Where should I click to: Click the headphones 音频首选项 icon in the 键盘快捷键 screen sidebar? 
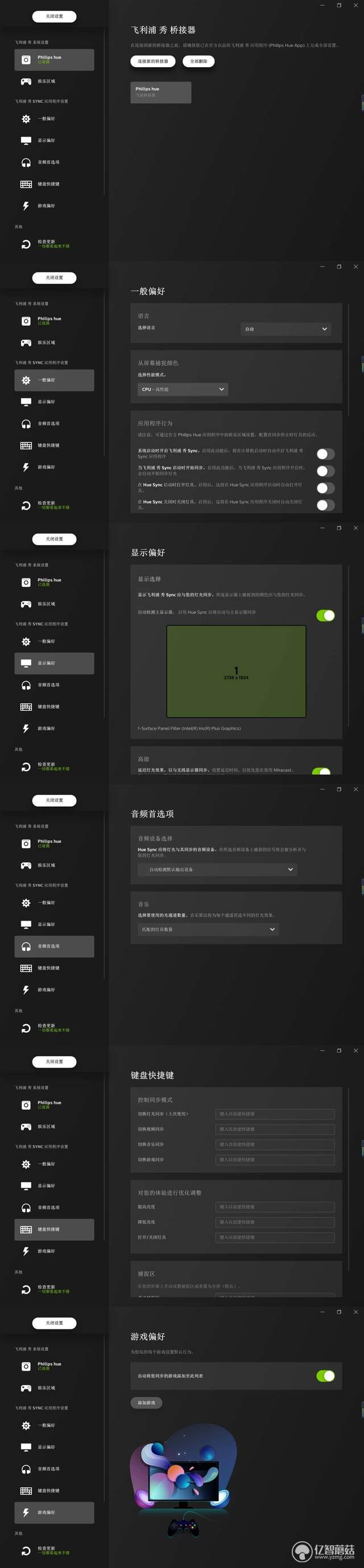26,1208
